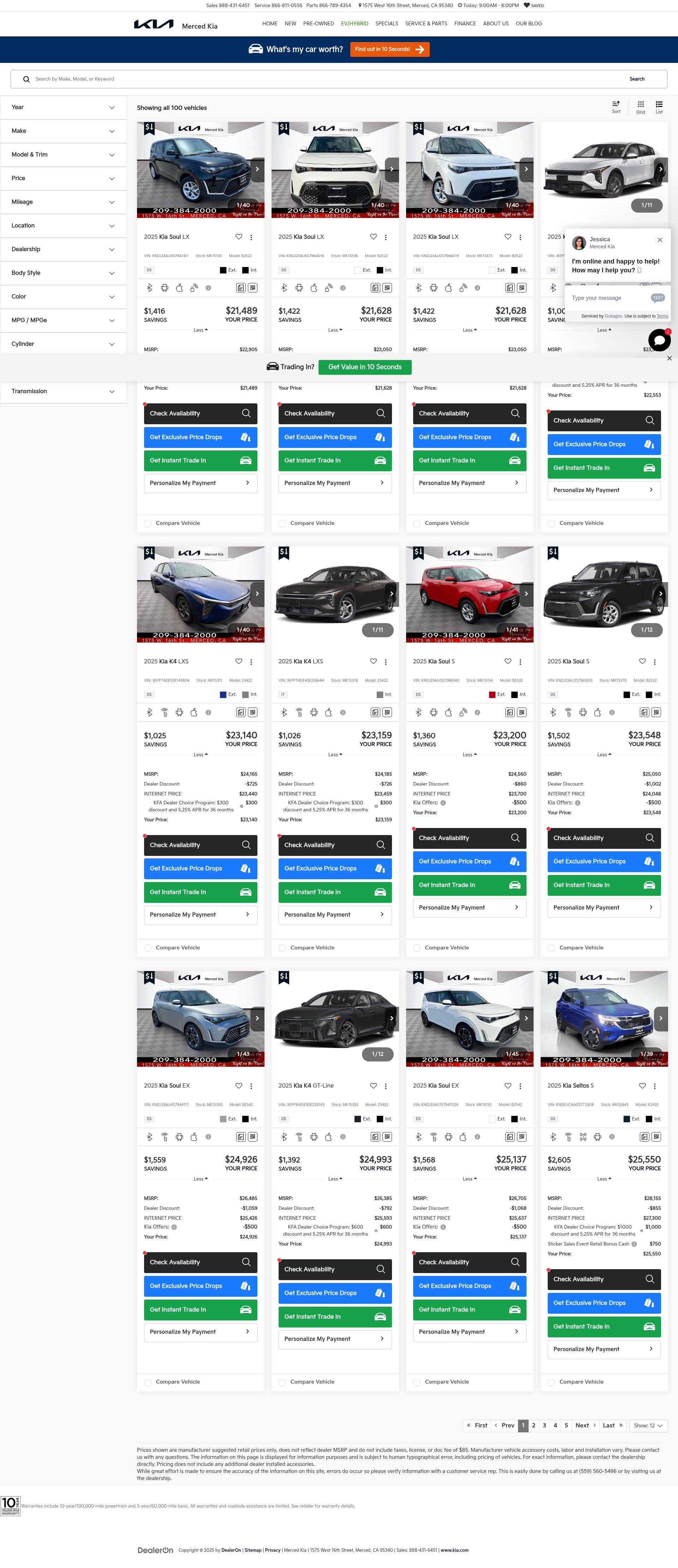Open the EV/HYBRID menu item
This screenshot has width=678, height=1568.
(354, 24)
